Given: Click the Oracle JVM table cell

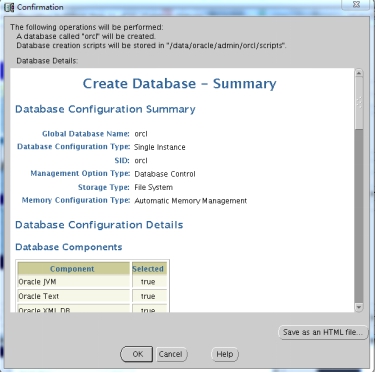Looking at the screenshot, I should click(74, 282).
